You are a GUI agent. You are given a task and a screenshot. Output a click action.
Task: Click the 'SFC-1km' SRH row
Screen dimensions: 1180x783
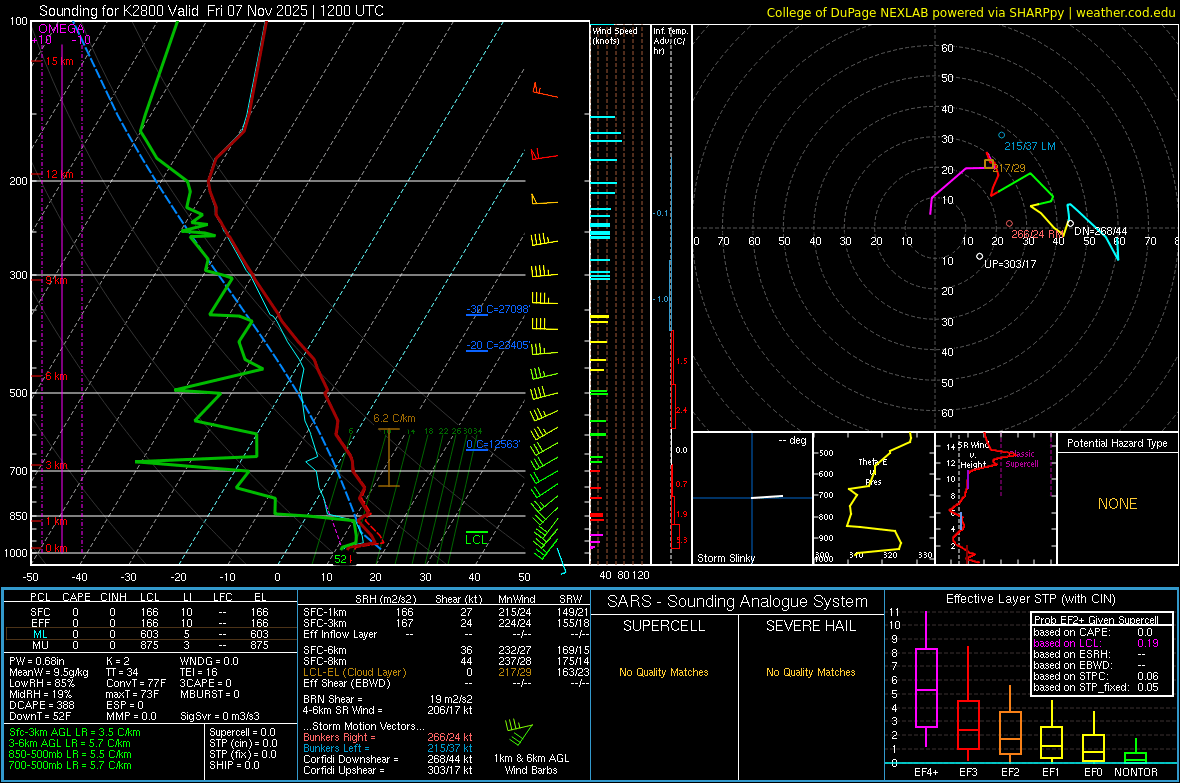[x=446, y=612]
